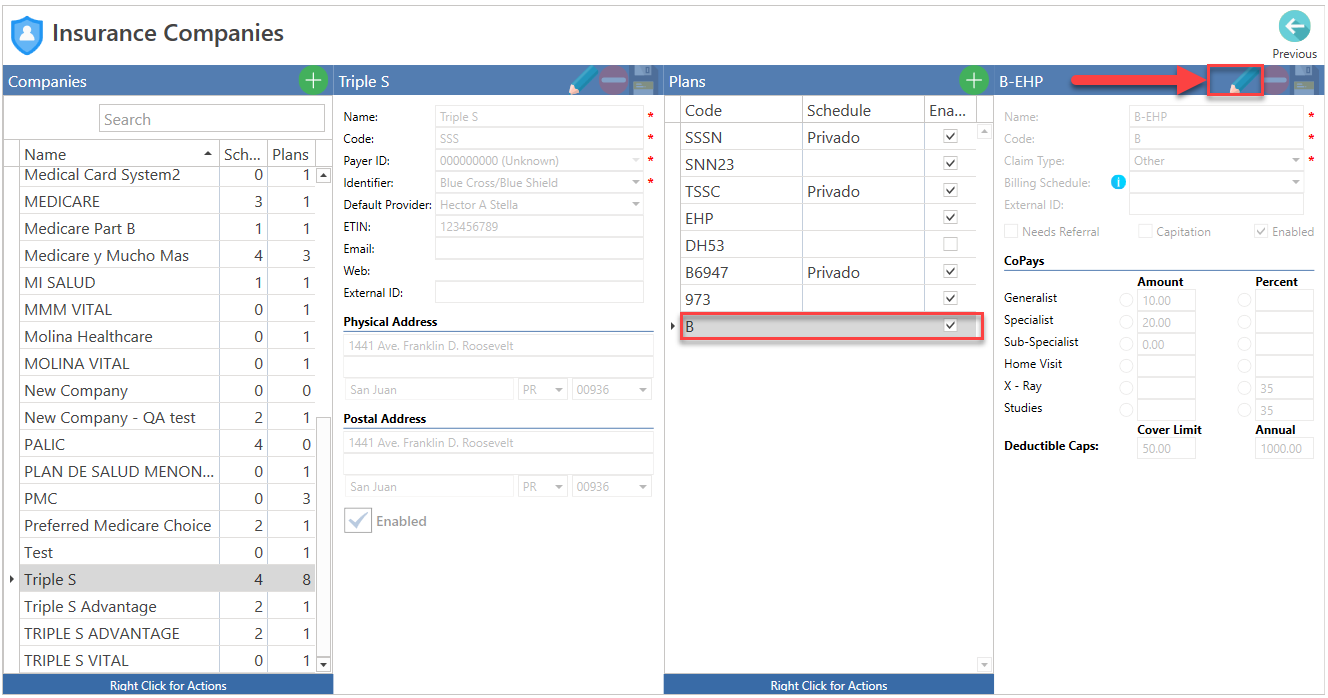Select PMC company row
The width and height of the screenshot is (1328, 698).
(x=168, y=498)
